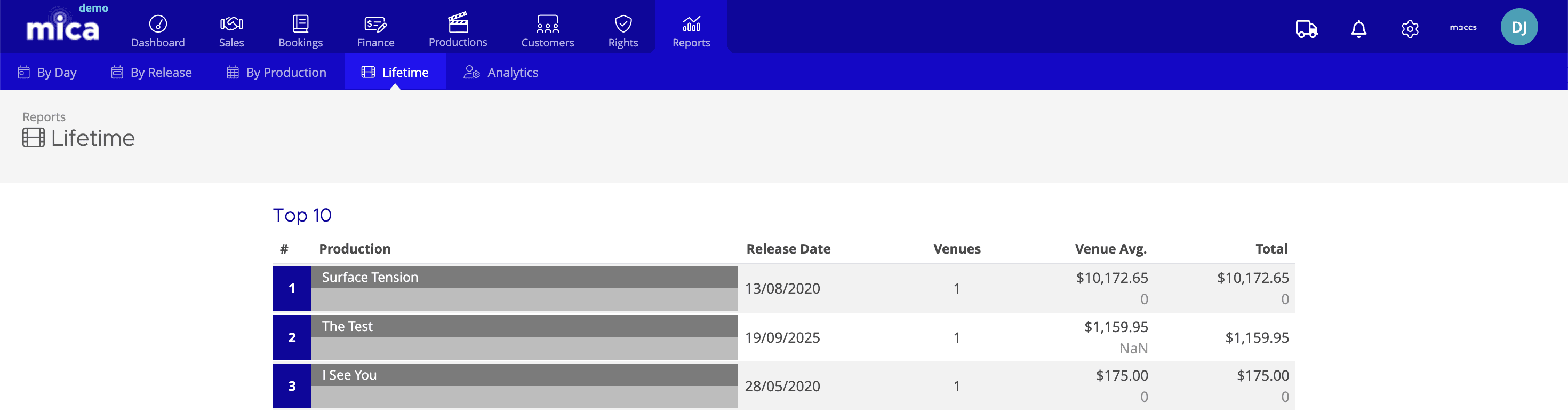The height and width of the screenshot is (410, 1568).
Task: Open the I See You production
Action: pyautogui.click(x=349, y=375)
